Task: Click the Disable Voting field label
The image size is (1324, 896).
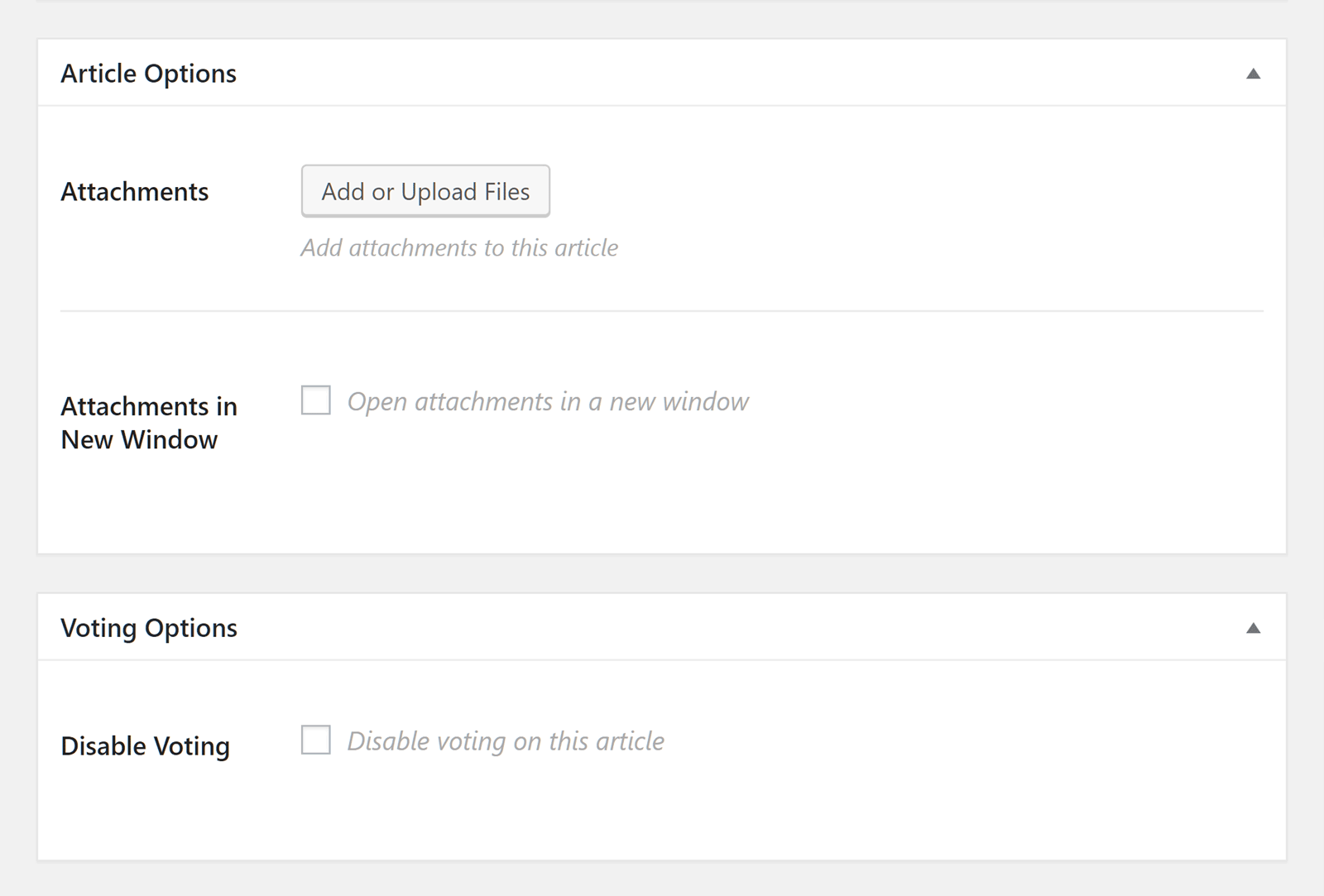Action: coord(146,746)
